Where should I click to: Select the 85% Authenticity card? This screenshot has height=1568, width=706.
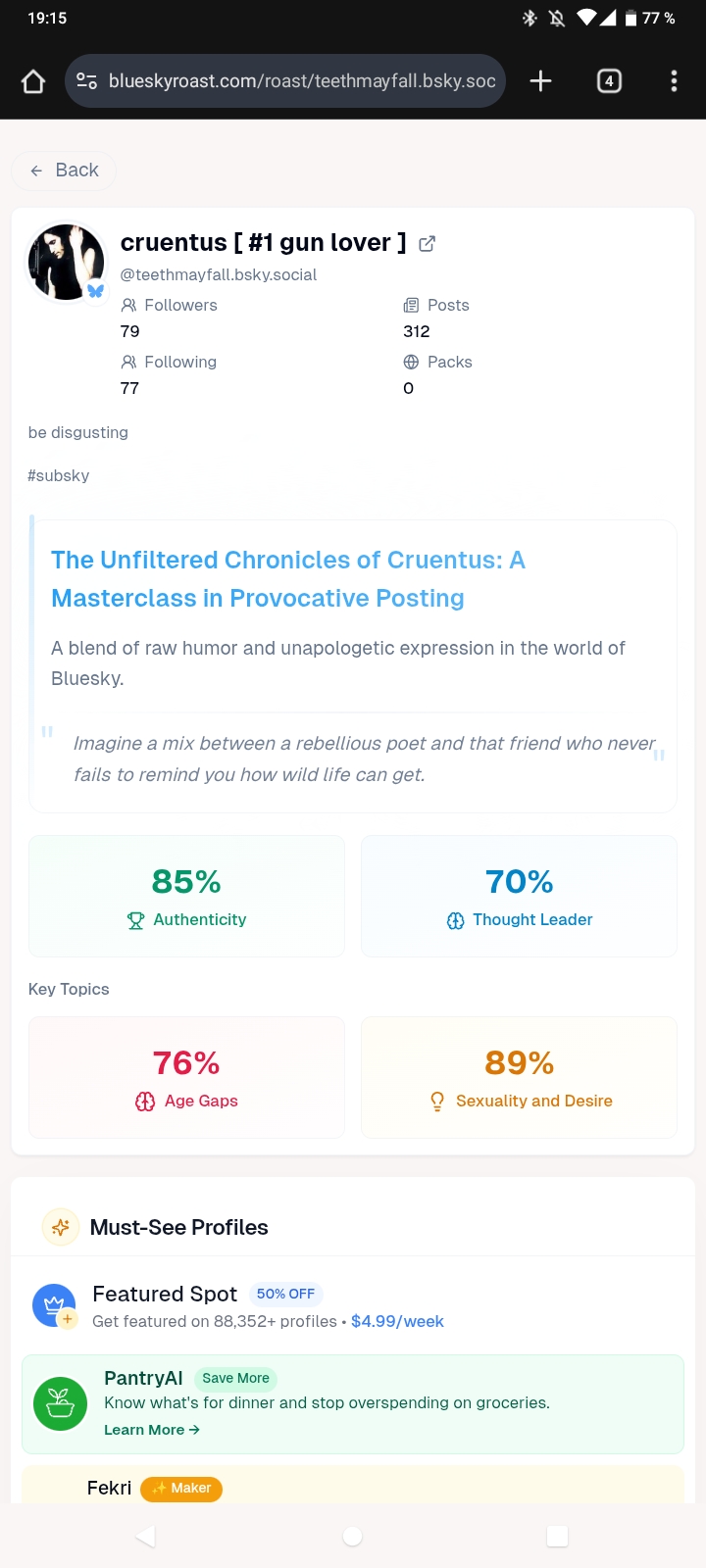tap(186, 896)
